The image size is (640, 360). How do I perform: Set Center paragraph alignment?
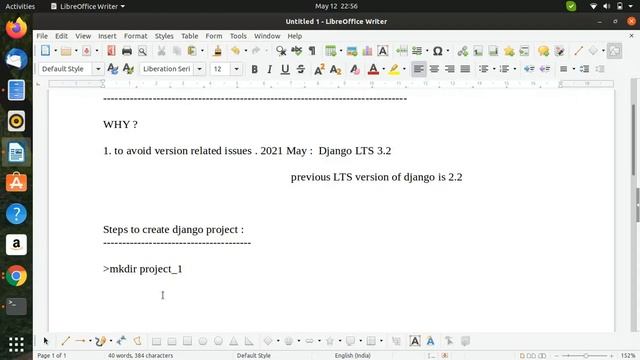click(x=434, y=69)
